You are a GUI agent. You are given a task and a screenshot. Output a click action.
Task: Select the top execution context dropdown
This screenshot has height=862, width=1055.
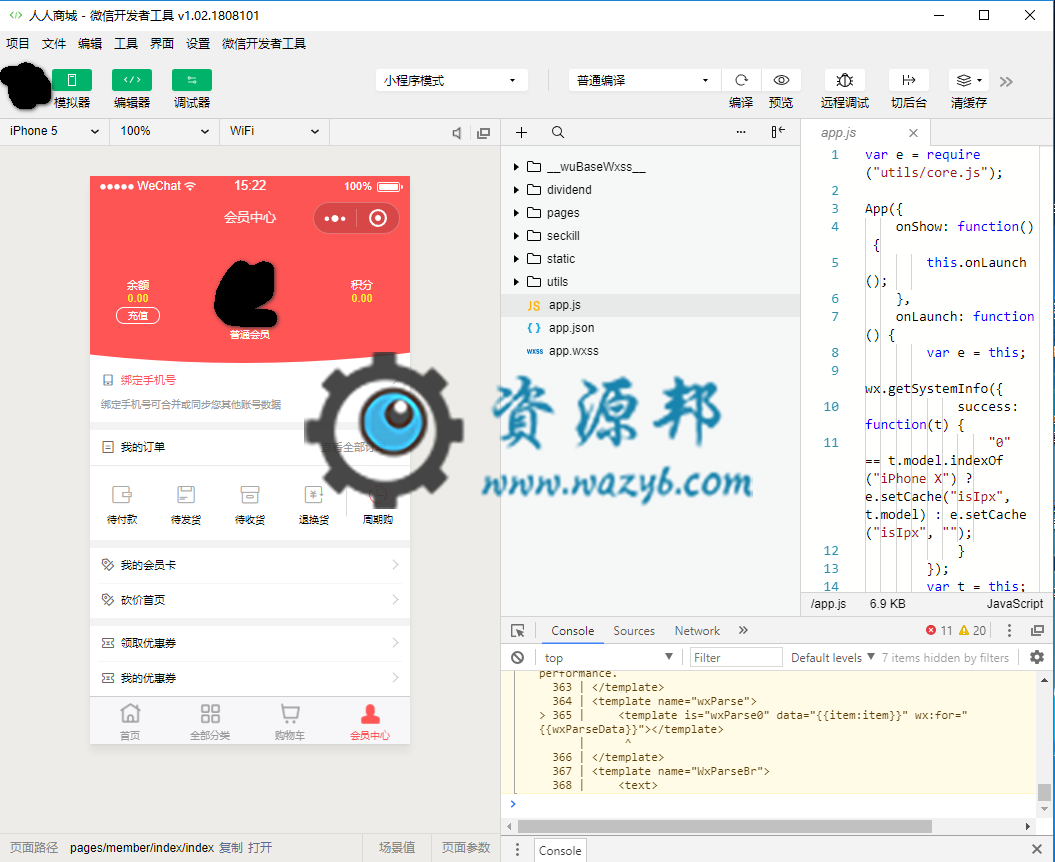point(607,657)
